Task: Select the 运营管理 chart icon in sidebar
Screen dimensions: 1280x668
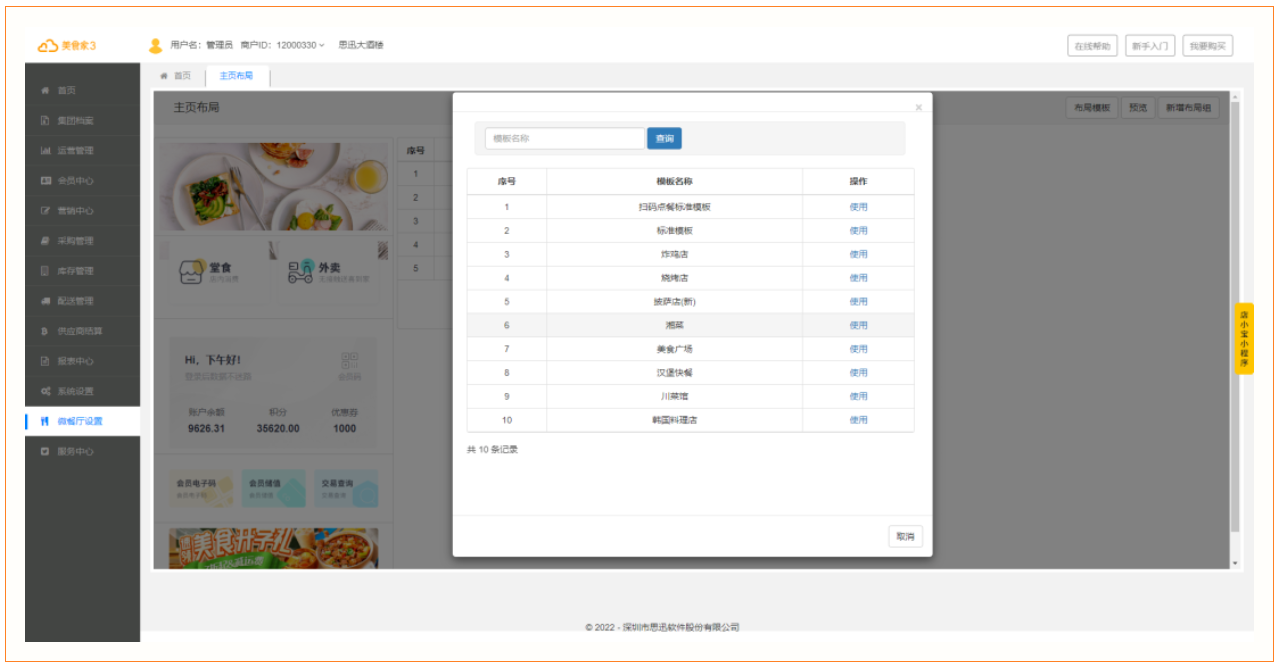Action: 43,150
